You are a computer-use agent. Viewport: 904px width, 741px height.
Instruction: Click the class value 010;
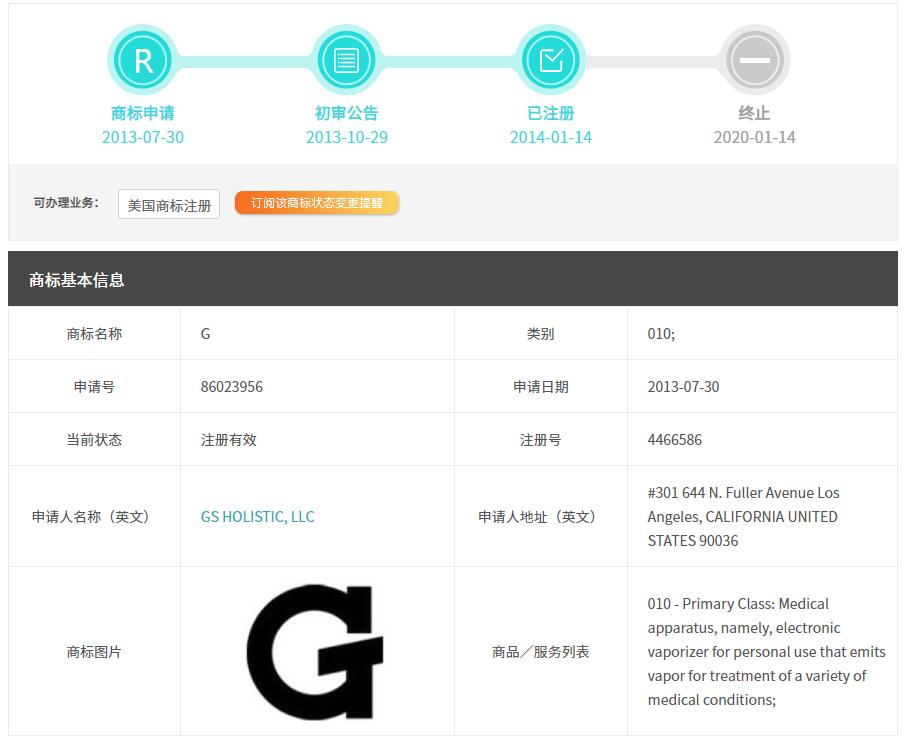coord(661,334)
